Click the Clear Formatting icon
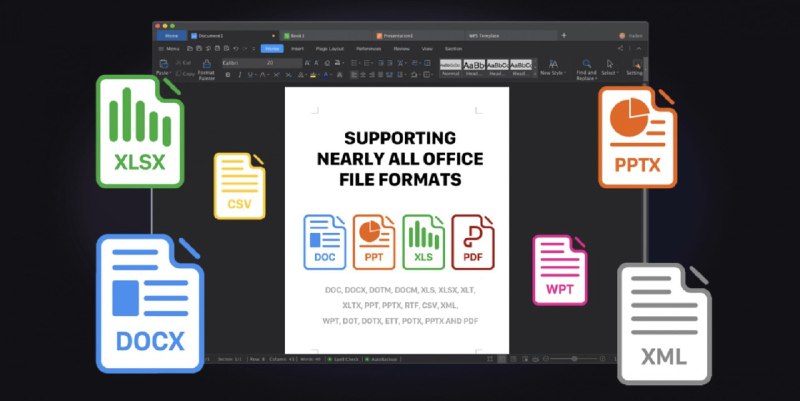This screenshot has height=401, width=800. click(327, 63)
